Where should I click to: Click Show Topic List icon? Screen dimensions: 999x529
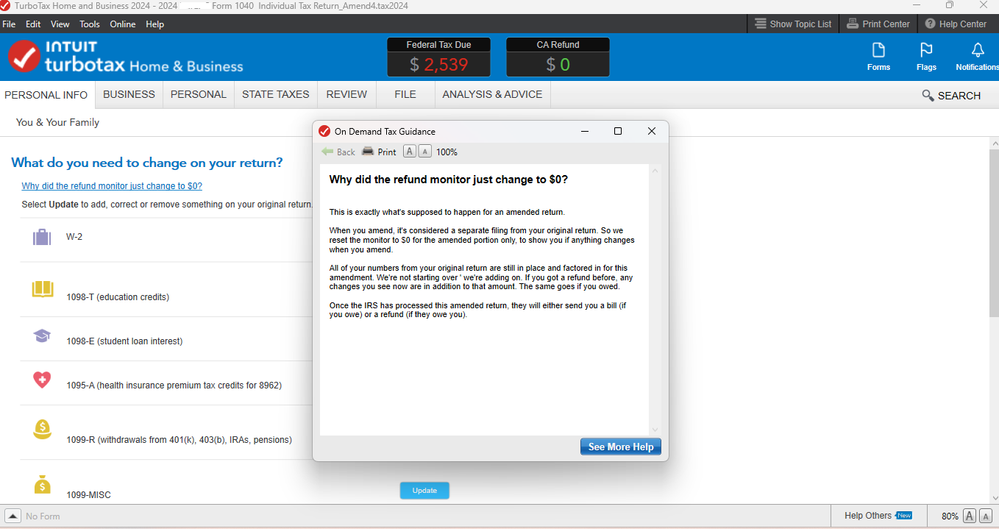(x=761, y=24)
